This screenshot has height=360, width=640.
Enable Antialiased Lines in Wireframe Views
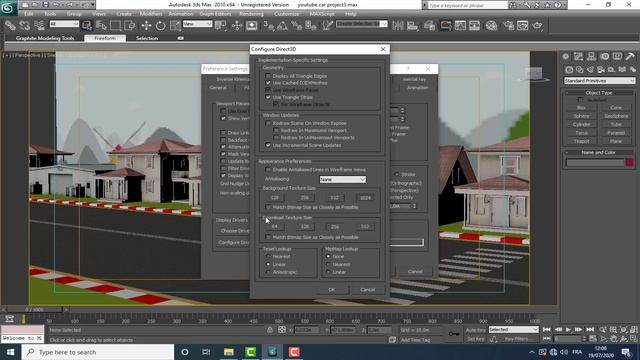268,169
